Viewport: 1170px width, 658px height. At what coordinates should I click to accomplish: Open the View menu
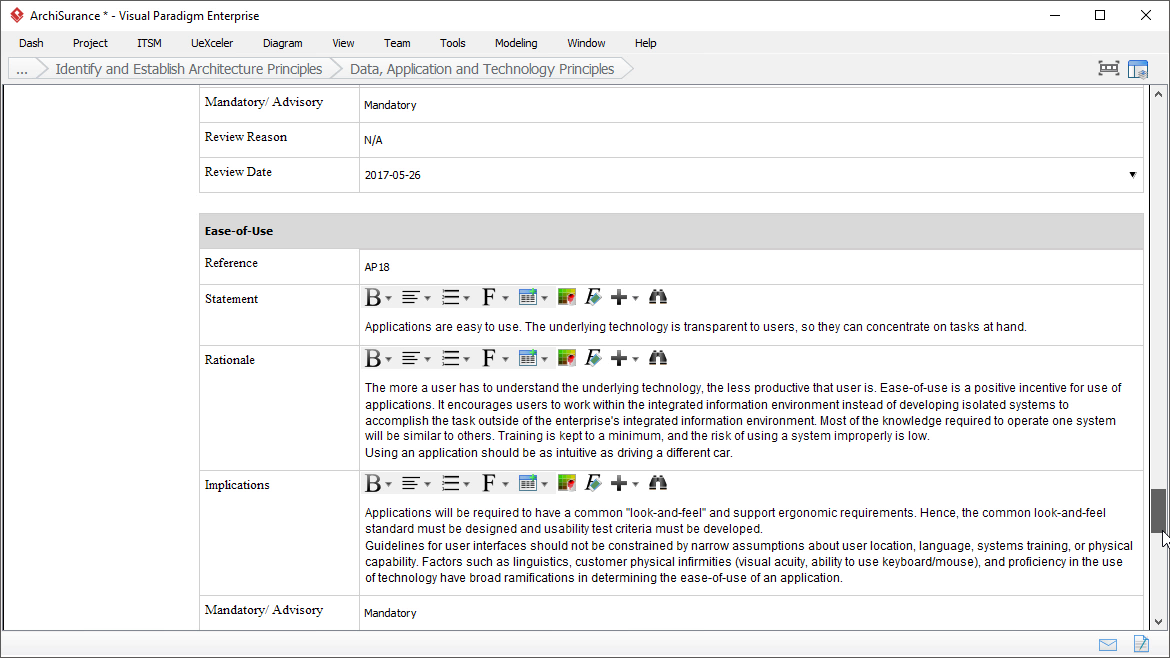click(343, 43)
